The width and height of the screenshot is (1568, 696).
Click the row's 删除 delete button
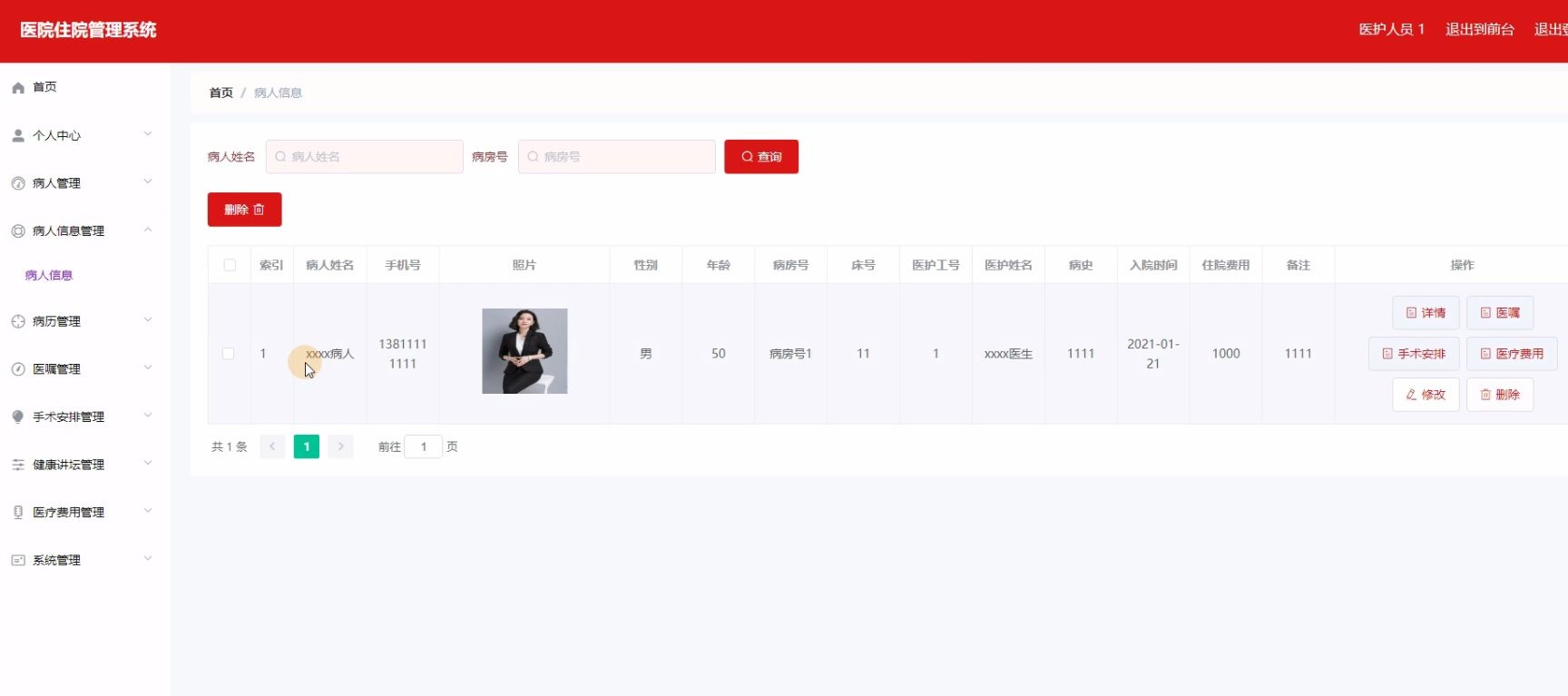[1500, 395]
